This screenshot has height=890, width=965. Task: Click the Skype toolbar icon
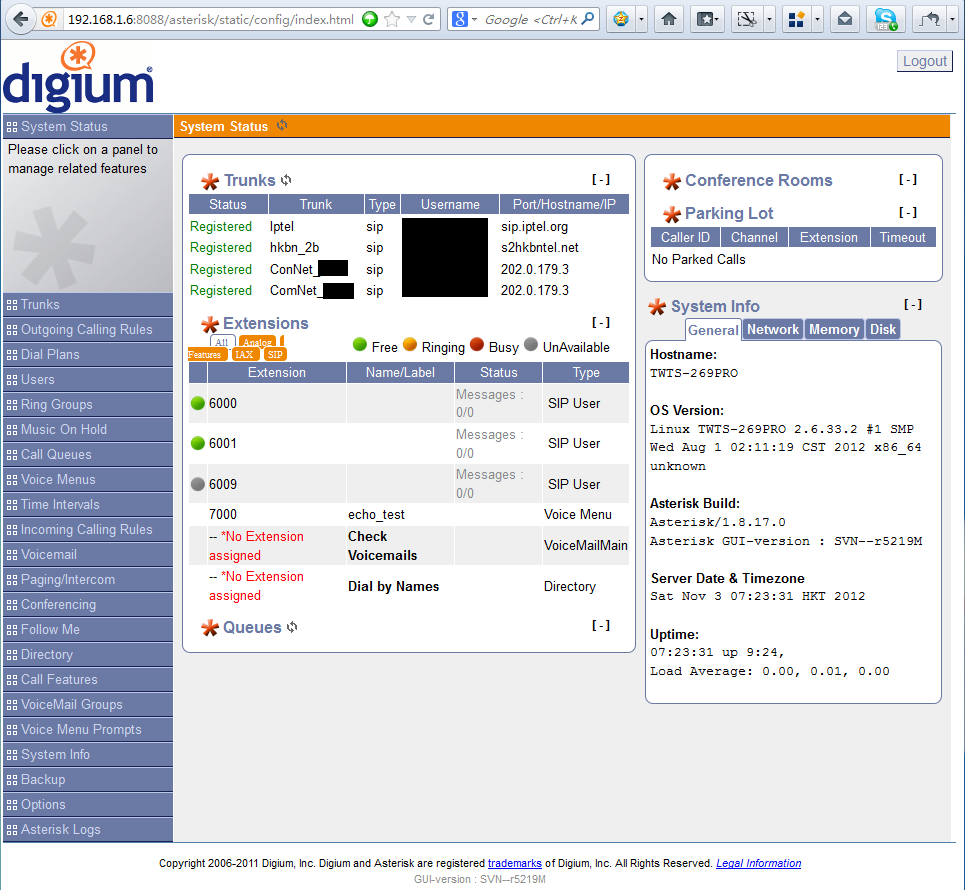click(886, 19)
